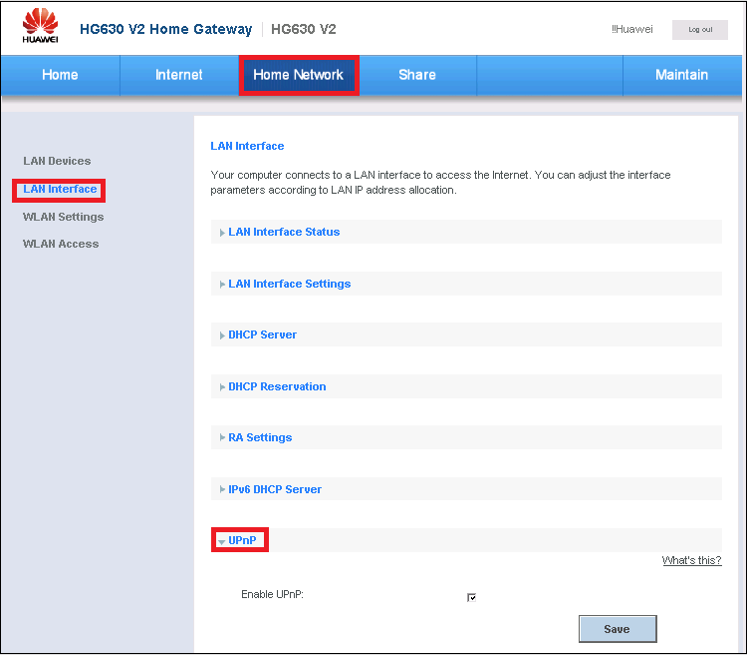Open WLAN Settings in sidebar
This screenshot has width=747, height=655.
pos(63,217)
